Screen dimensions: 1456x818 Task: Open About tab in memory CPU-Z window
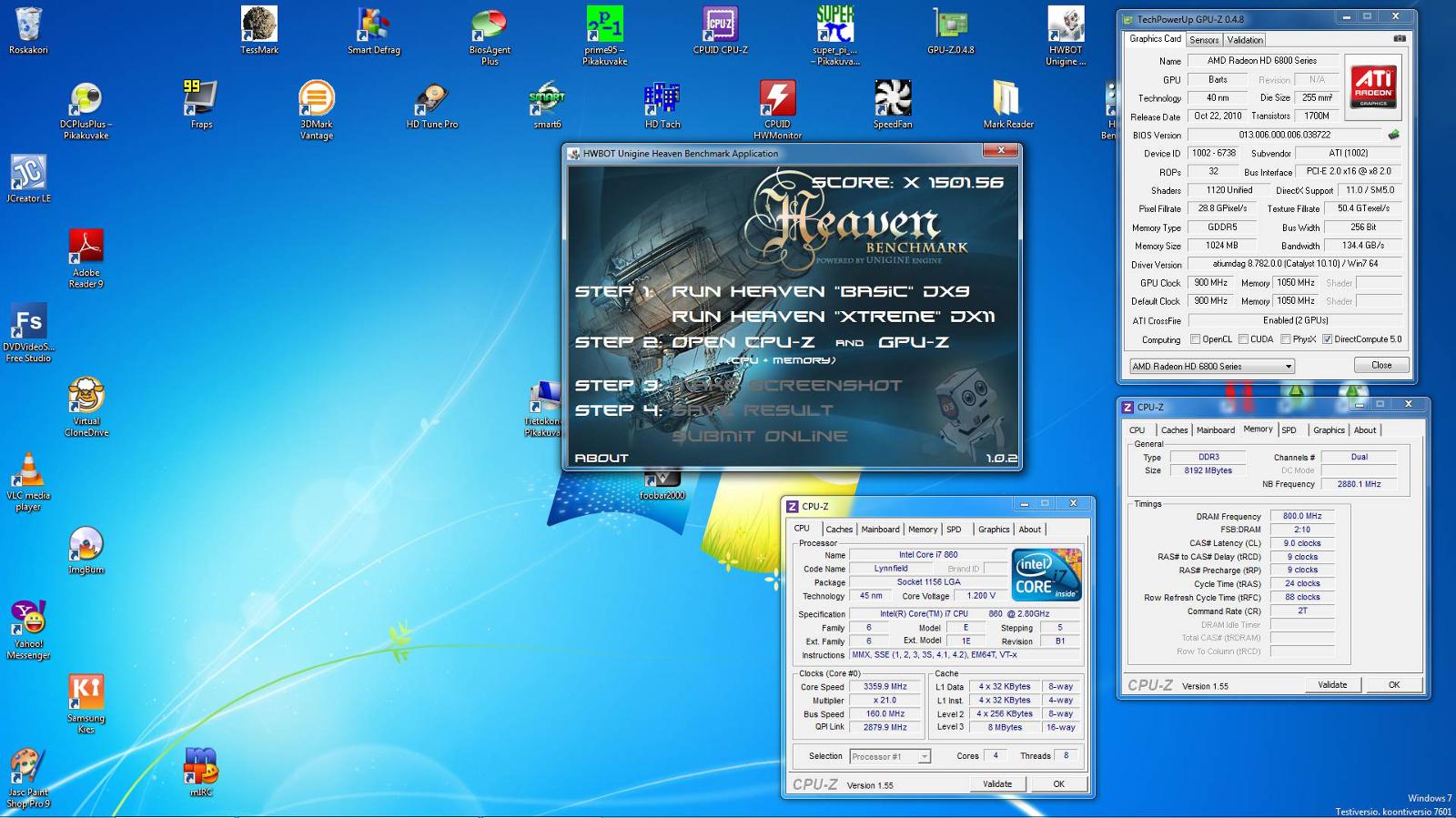point(1365,429)
